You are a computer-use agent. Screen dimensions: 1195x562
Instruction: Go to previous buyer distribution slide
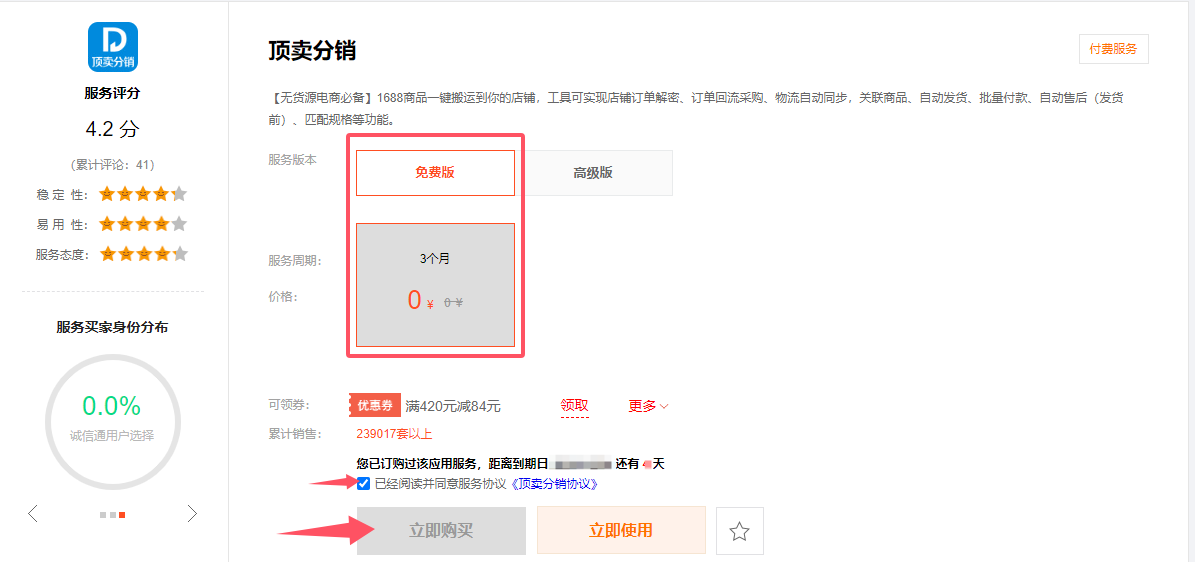coord(33,514)
